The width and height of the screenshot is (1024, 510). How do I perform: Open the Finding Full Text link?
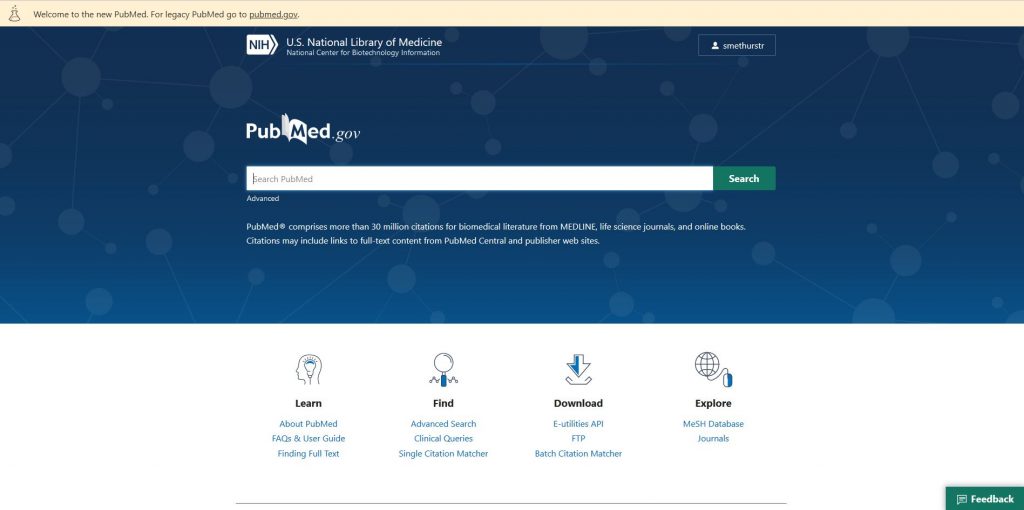[x=308, y=454]
